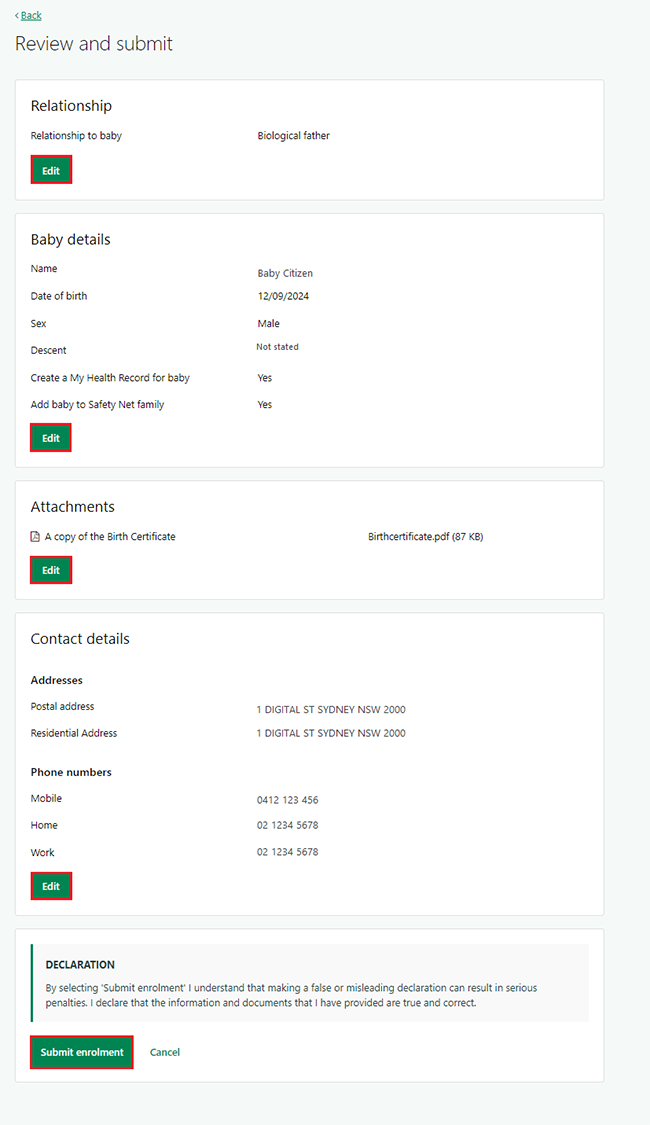Click the PDF file icon in Attachments
This screenshot has height=1125, width=650.
click(x=36, y=537)
